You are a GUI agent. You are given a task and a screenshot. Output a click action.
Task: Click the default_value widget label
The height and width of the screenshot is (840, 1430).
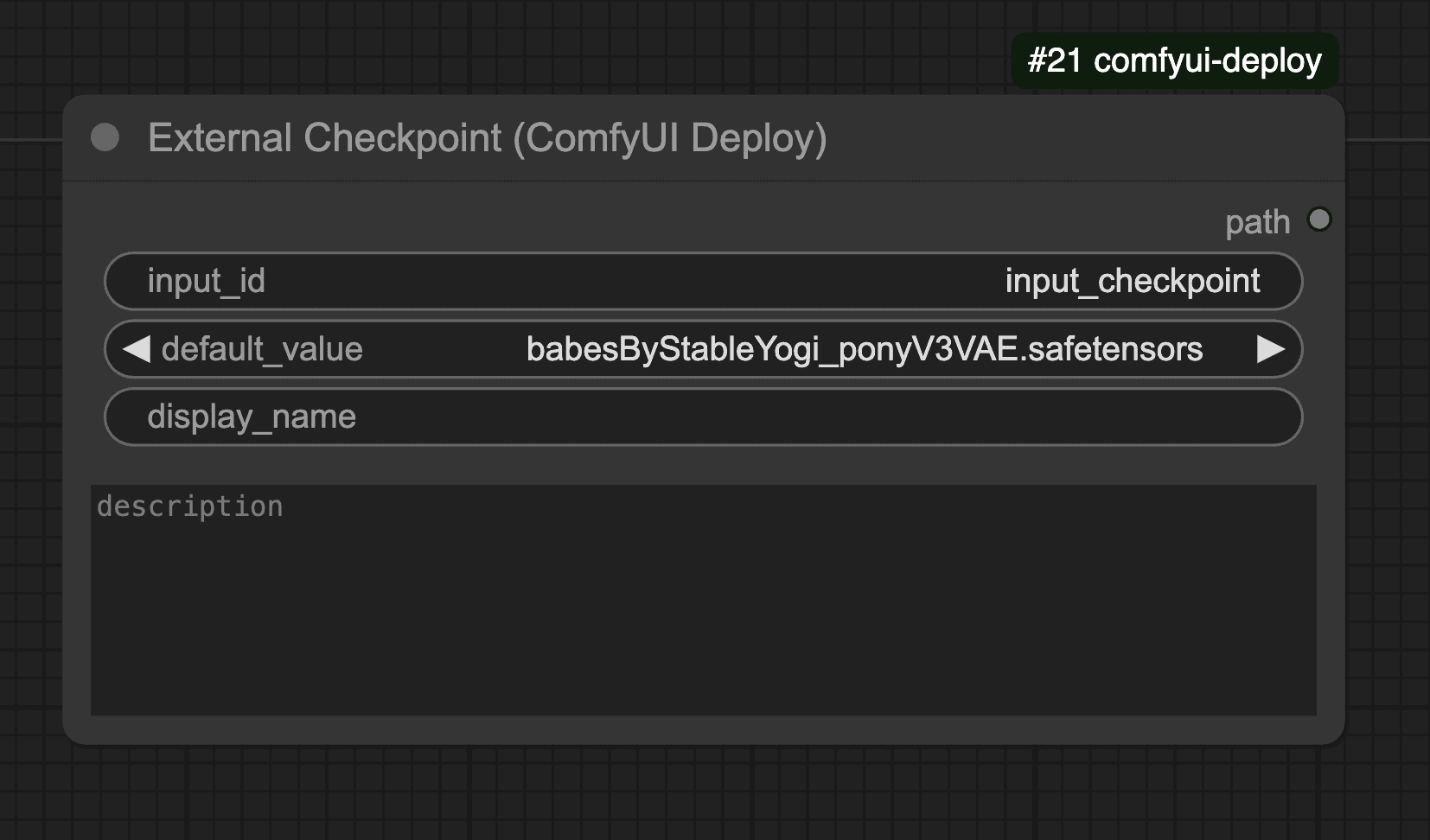pyautogui.click(x=260, y=349)
